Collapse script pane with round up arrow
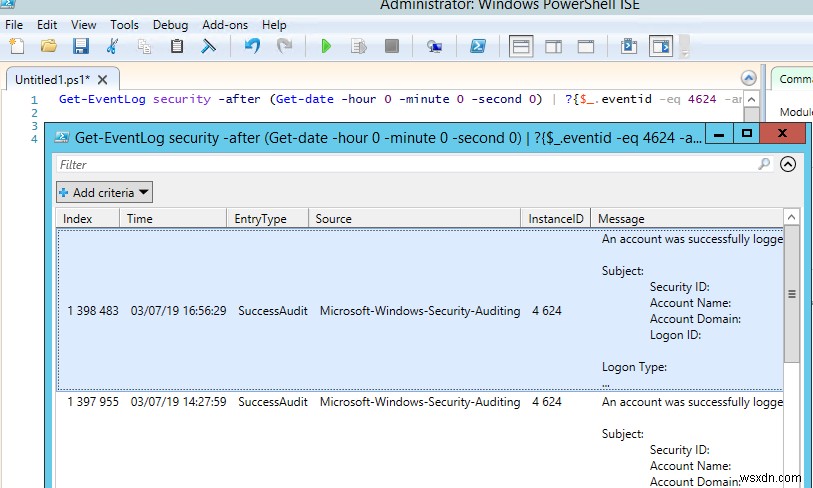 (748, 78)
